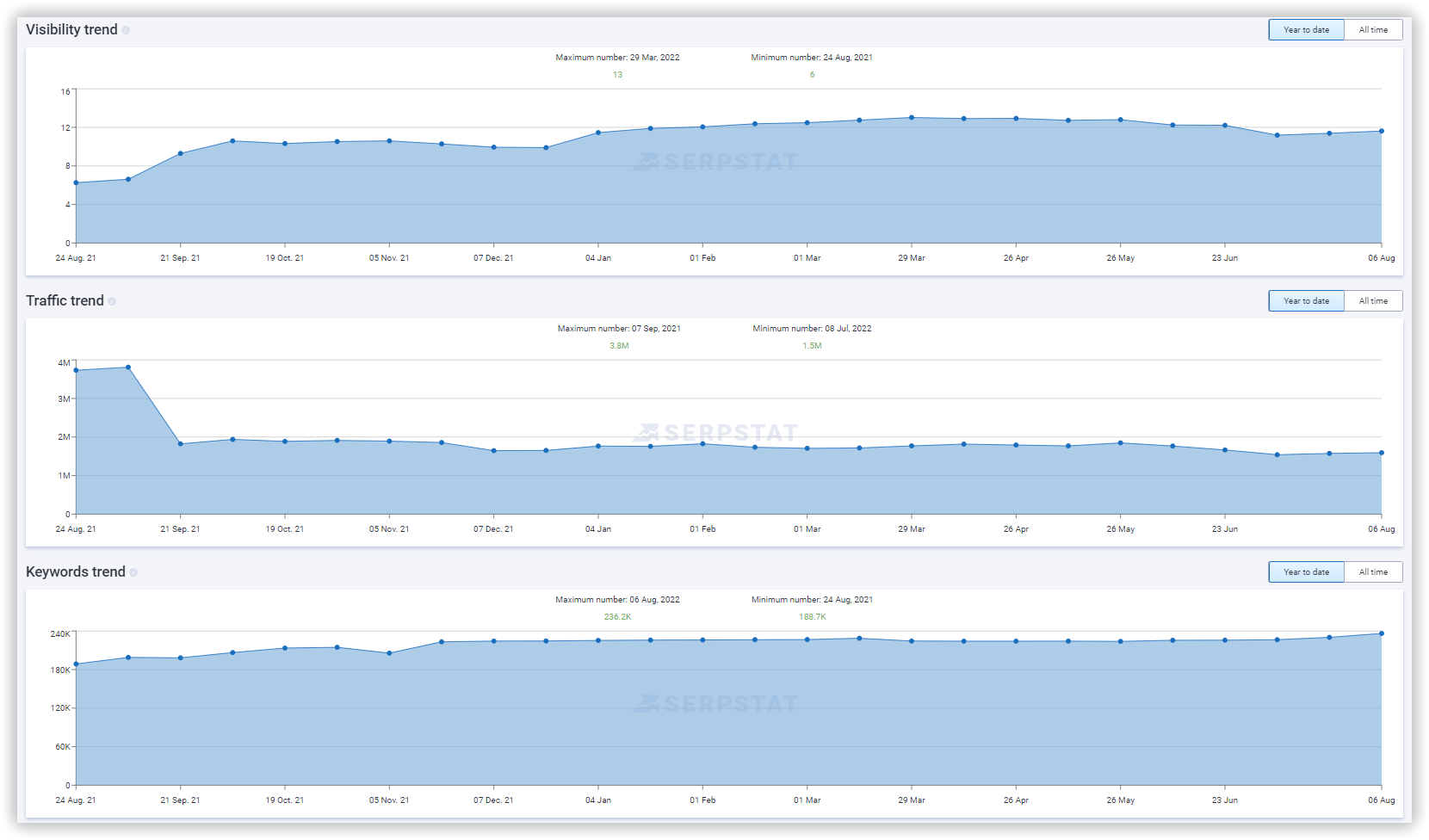Select All time for Visibility trend
Viewport: 1429px width, 840px height.
[1373, 30]
